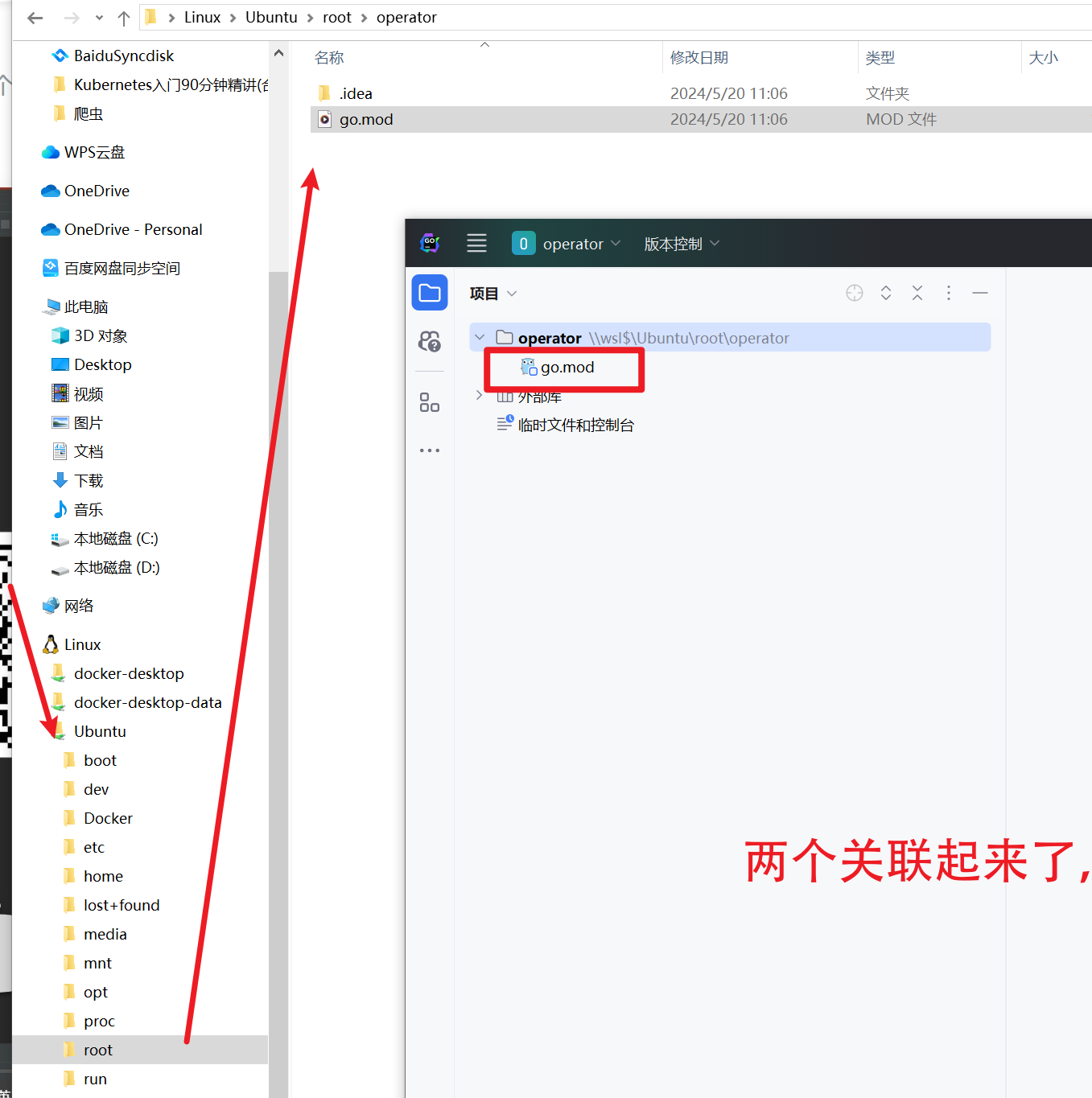The image size is (1092, 1098).
Task: Open More tool windows ellipsis
Action: point(430,450)
